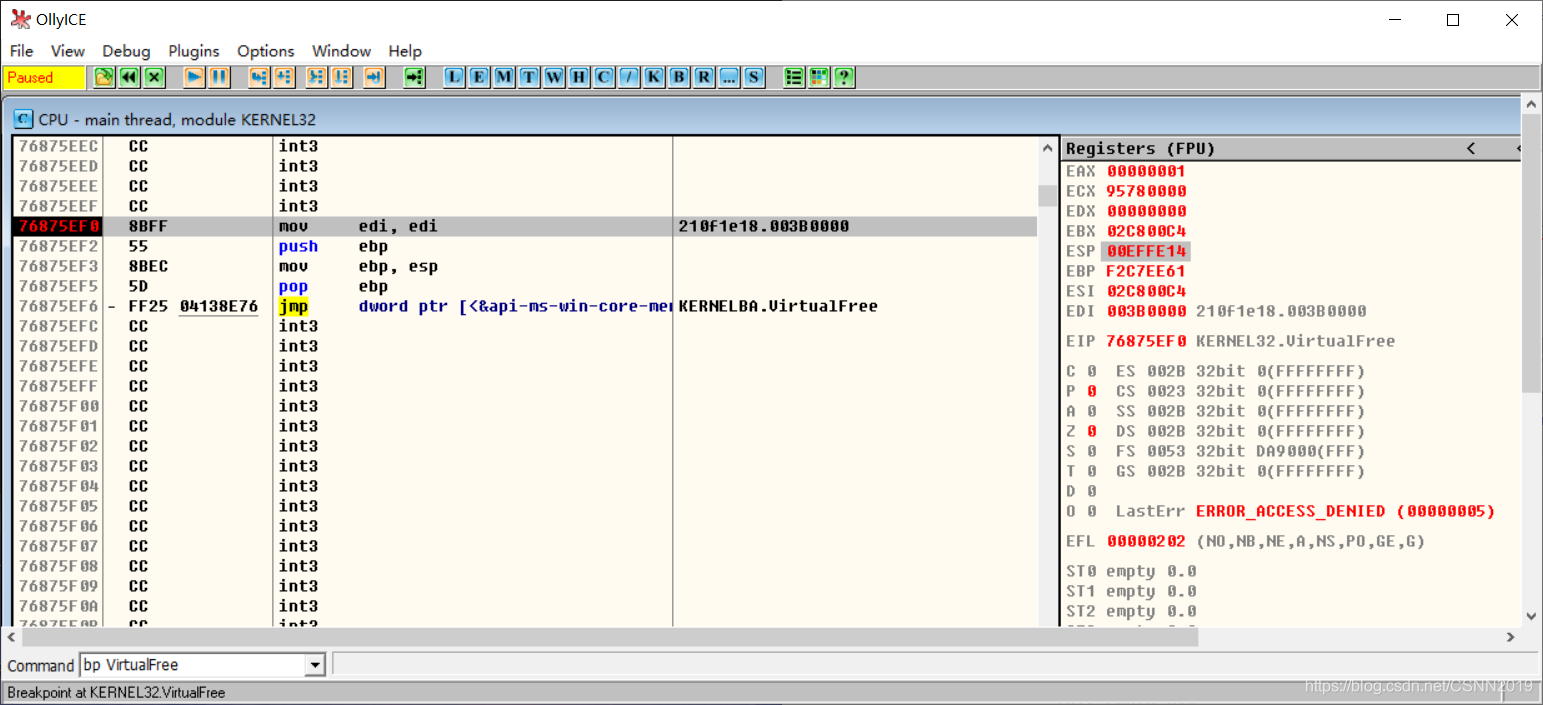Select EAX register value 00000001
This screenshot has width=1543, height=705.
pos(1146,171)
